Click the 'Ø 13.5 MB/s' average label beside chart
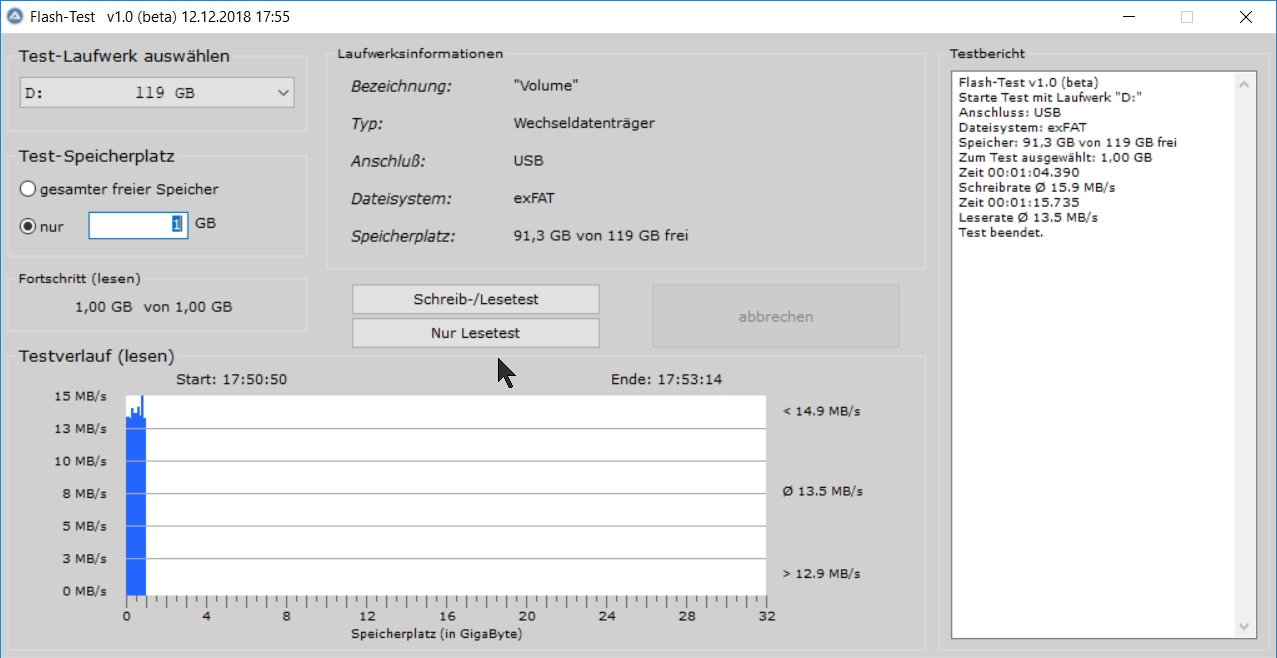Image resolution: width=1277 pixels, height=658 pixels. tap(822, 491)
